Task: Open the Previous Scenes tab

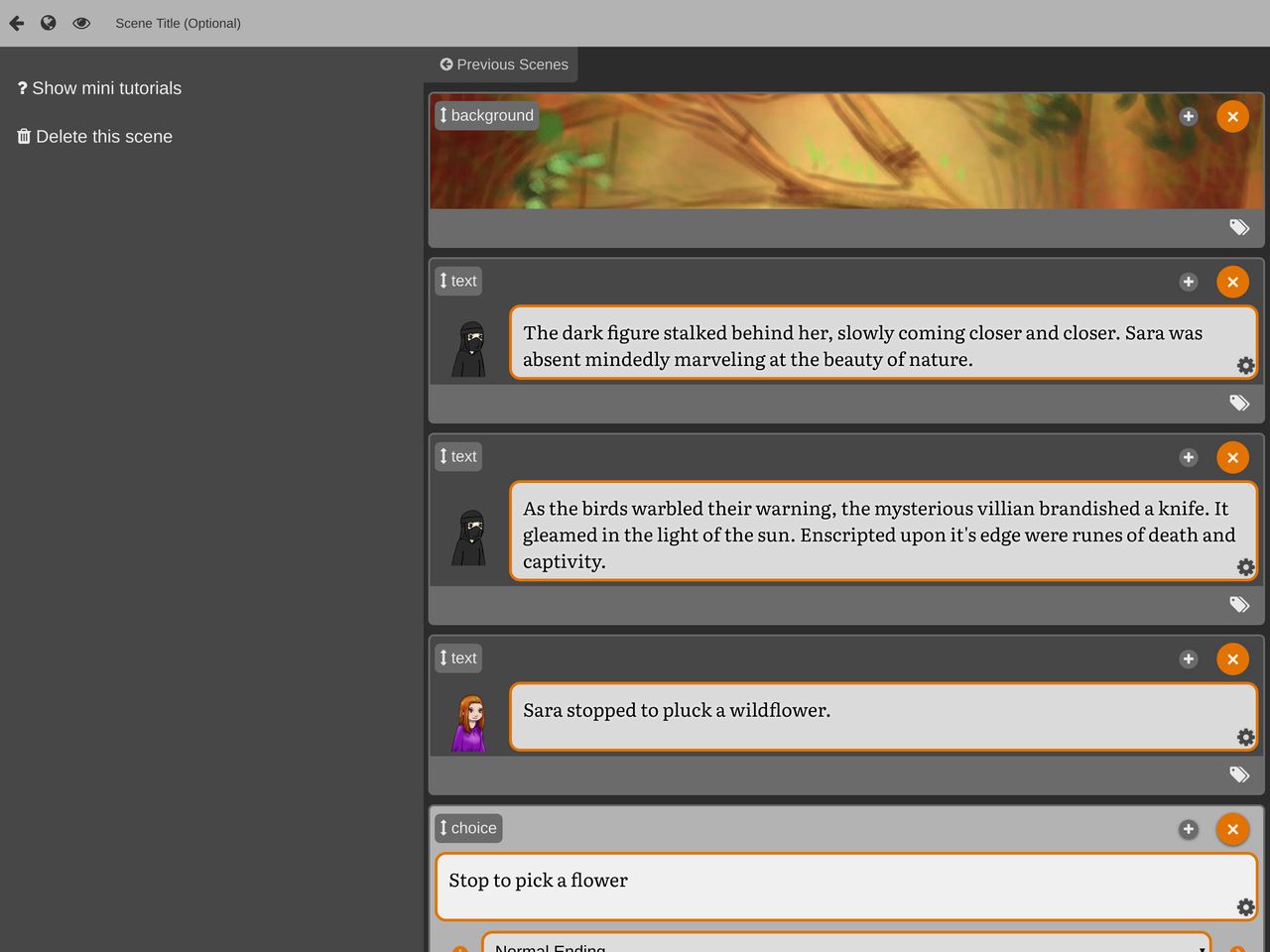Action: click(x=504, y=64)
